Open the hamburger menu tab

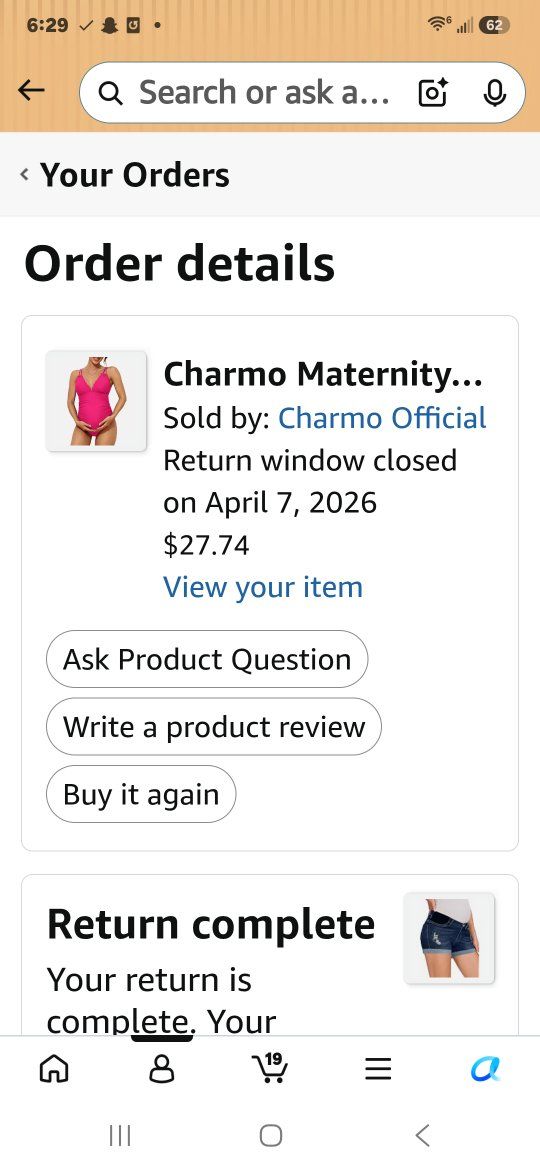(378, 1069)
